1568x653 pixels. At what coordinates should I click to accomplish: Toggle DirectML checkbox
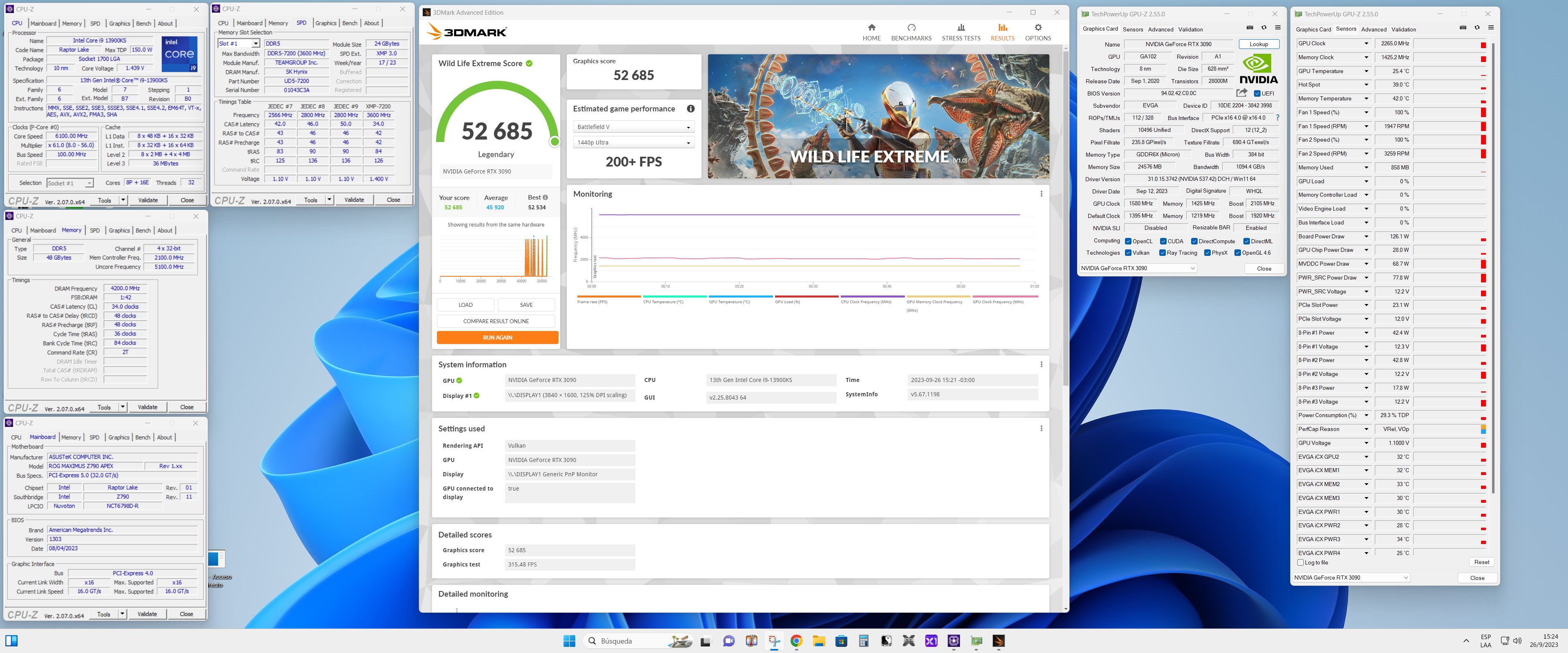click(x=1246, y=242)
